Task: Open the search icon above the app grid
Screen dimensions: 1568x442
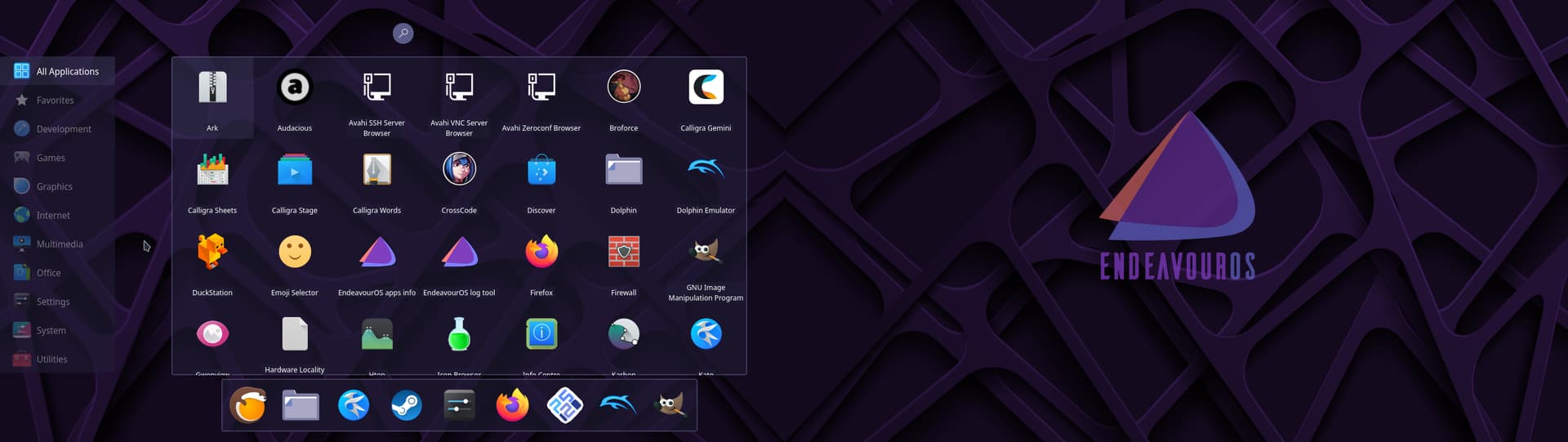Action: point(403,33)
